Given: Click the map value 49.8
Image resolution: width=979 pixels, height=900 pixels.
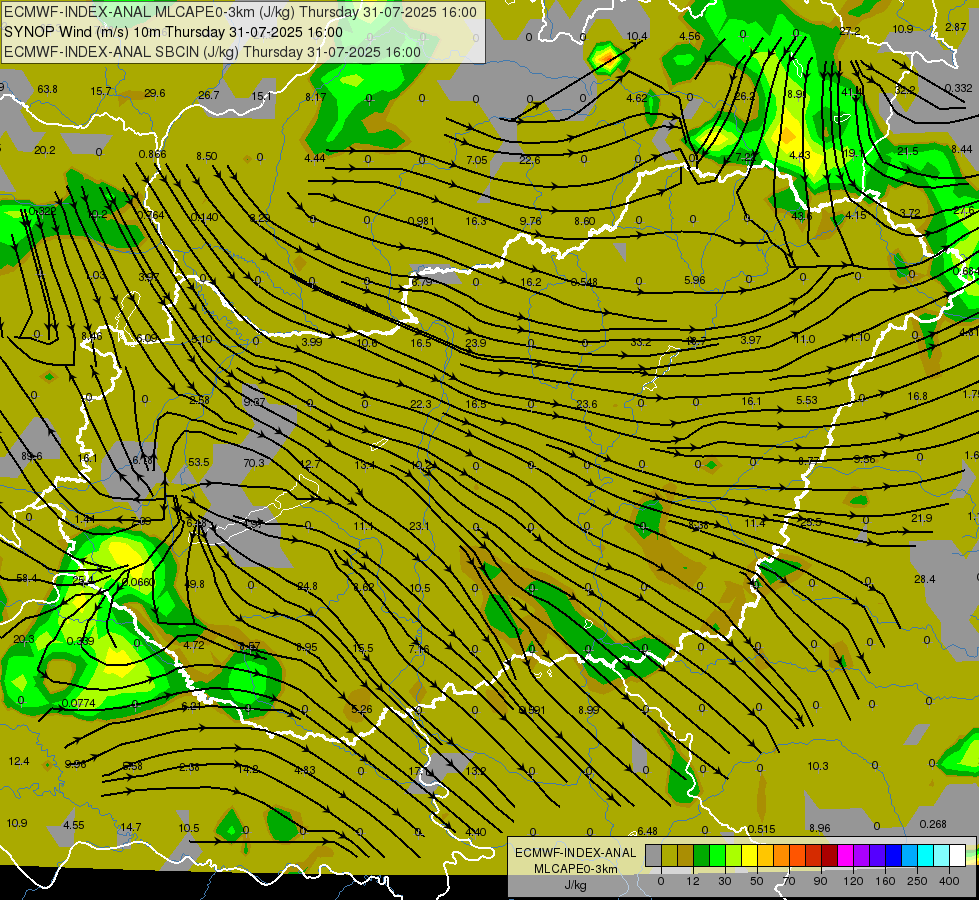Looking at the screenshot, I should pos(195,584).
